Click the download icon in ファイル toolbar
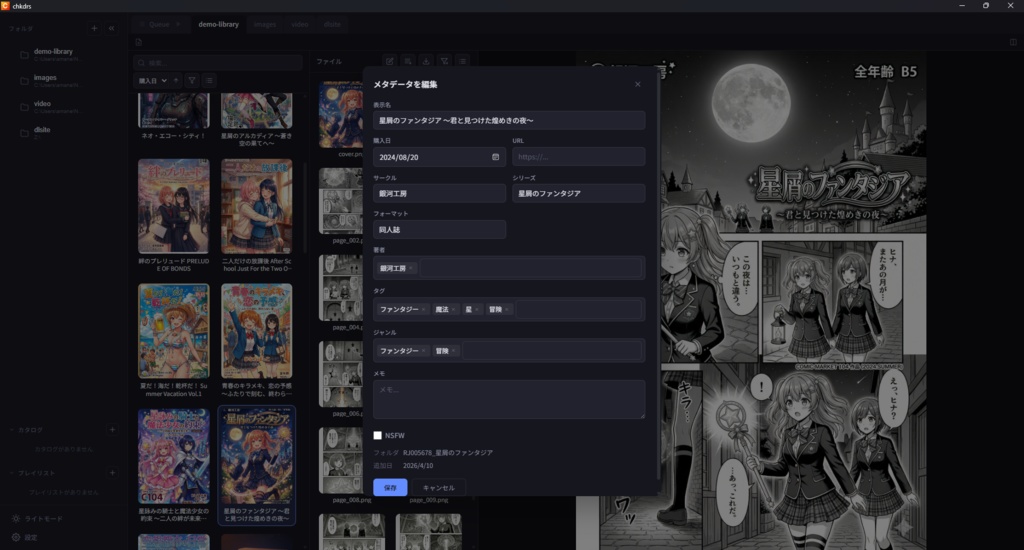This screenshot has height=550, width=1024. coord(426,61)
